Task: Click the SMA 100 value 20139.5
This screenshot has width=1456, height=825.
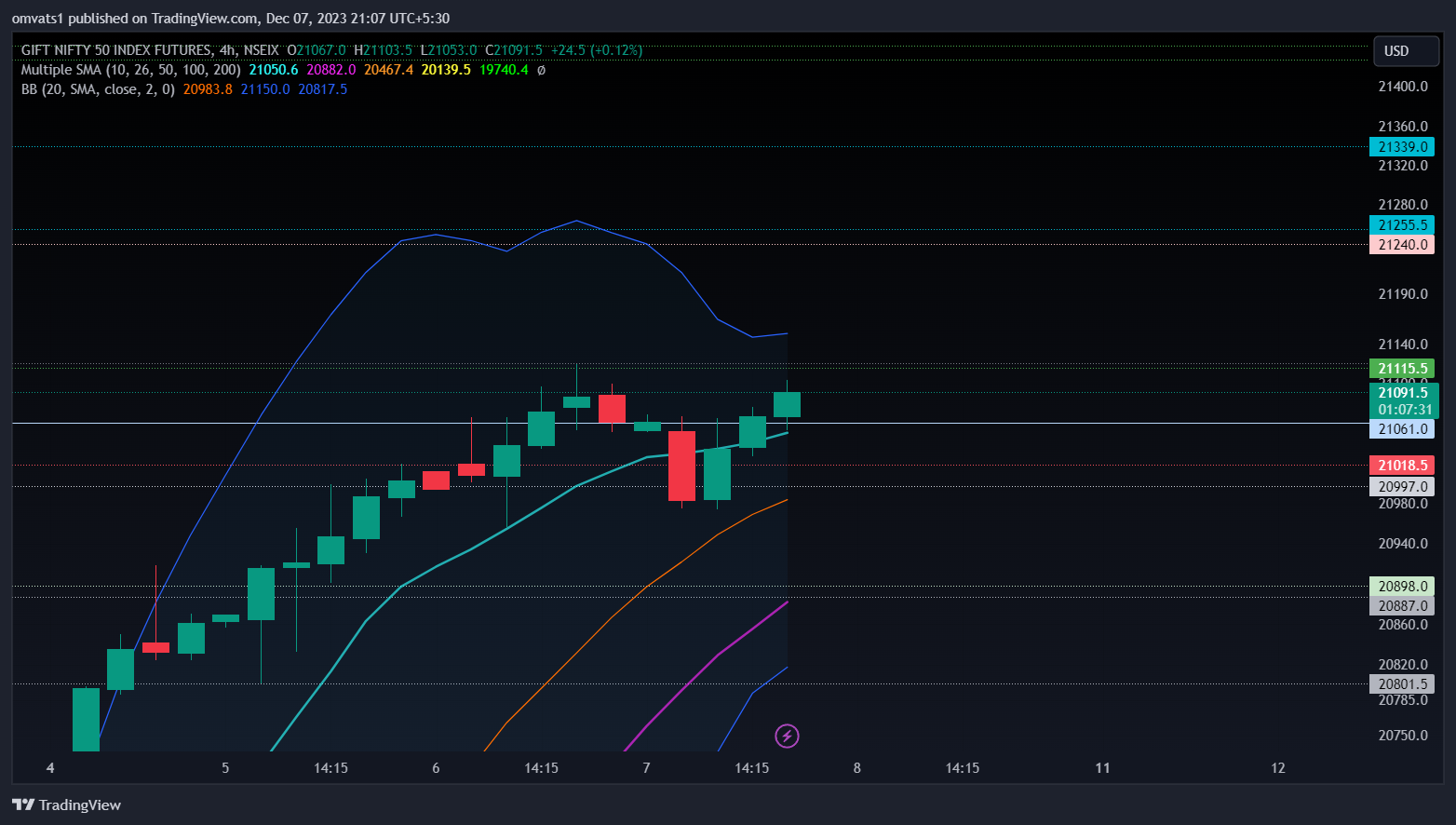Action: [446, 70]
